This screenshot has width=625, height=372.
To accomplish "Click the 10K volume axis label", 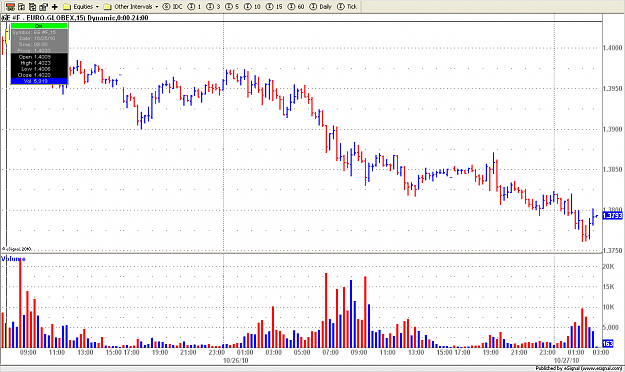I will pos(608,307).
